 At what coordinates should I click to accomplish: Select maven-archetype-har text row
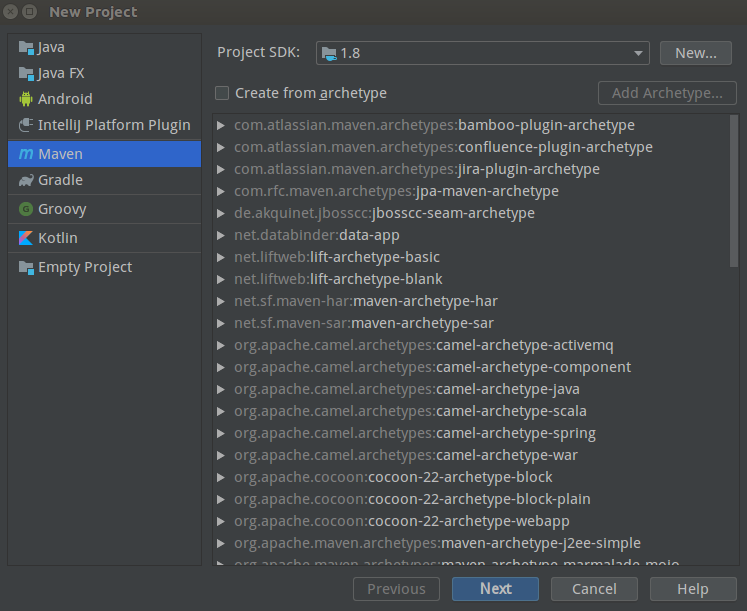click(366, 301)
